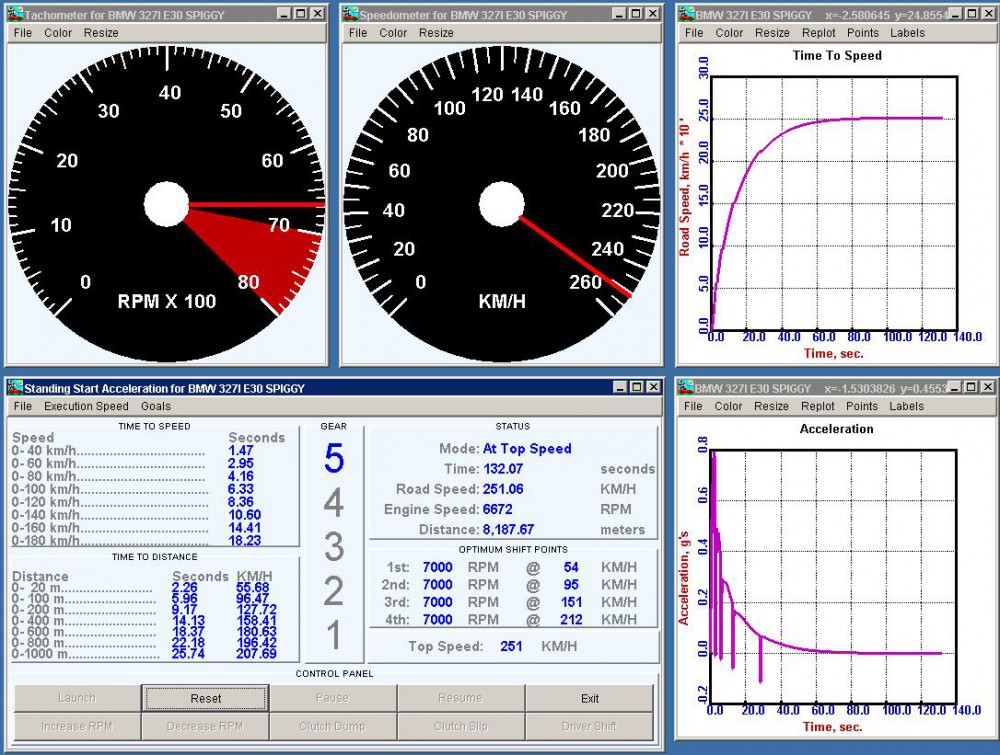This screenshot has height=755, width=1000.
Task: Open Replot menu in the Time To Speed window
Action: coord(818,33)
